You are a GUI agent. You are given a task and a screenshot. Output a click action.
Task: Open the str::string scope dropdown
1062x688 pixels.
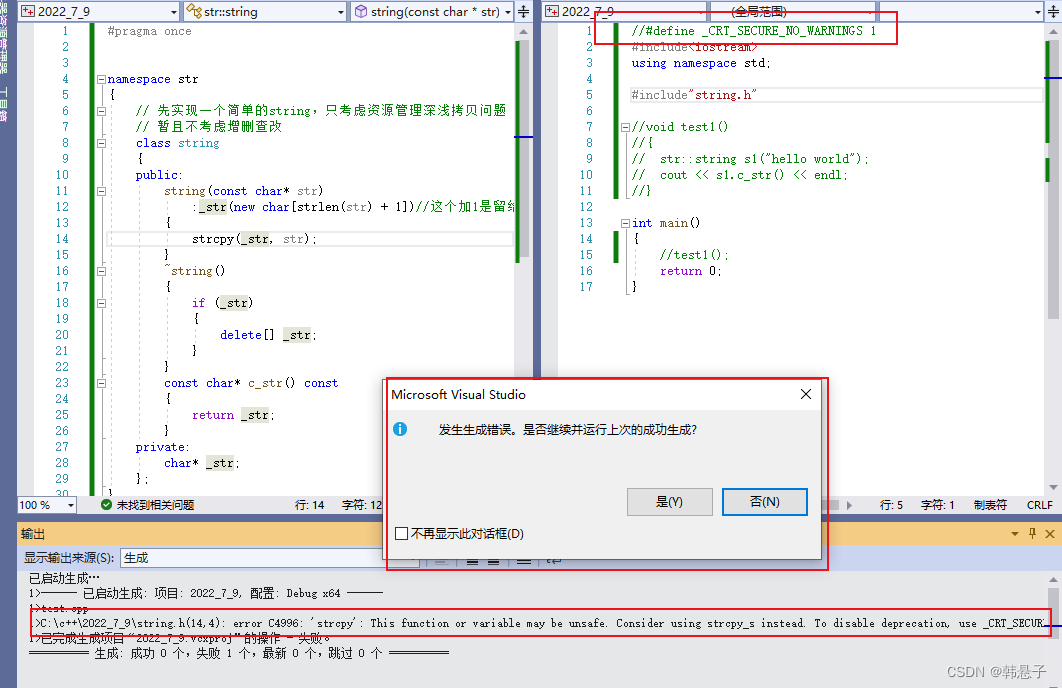coord(266,12)
